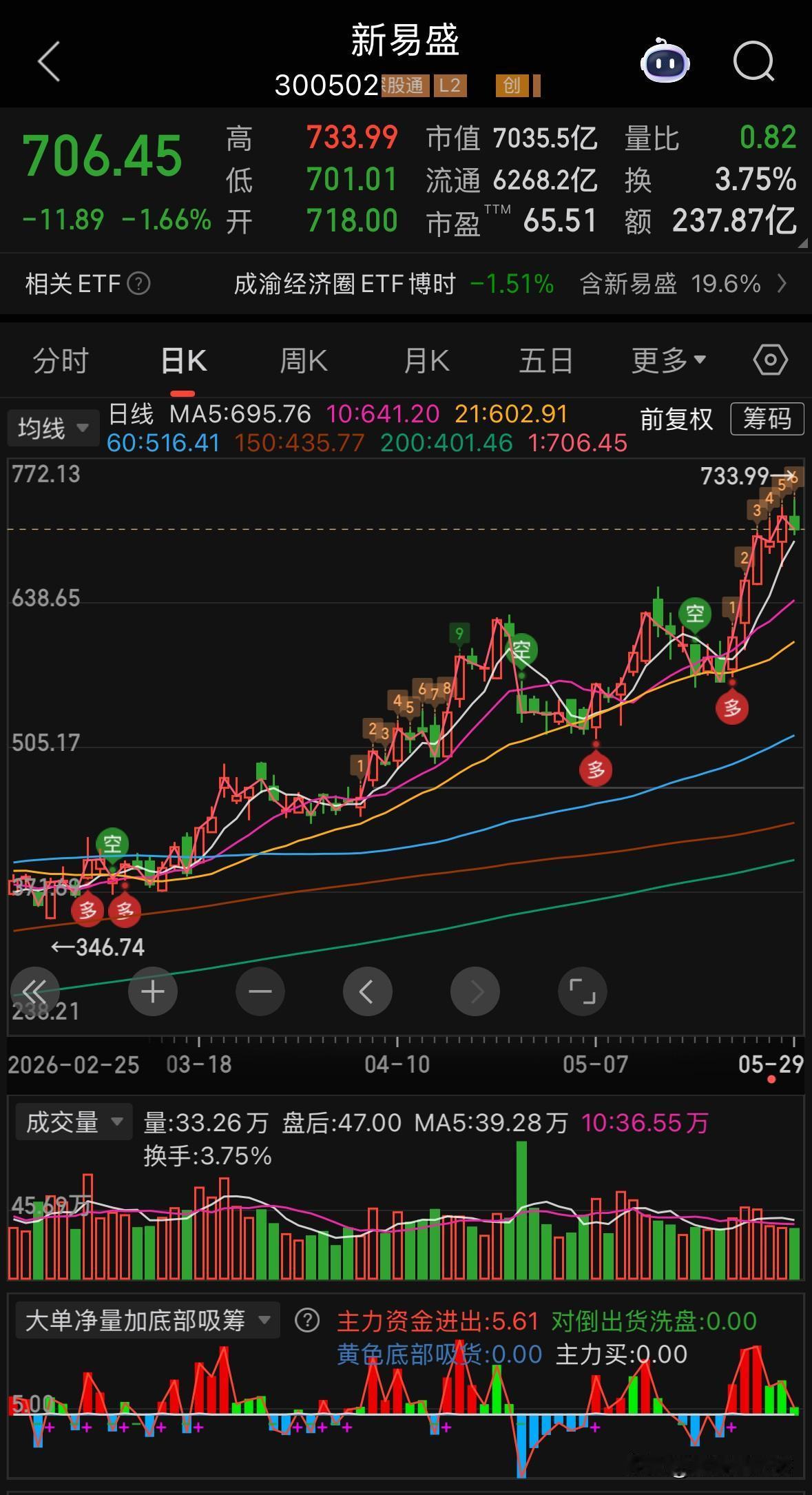Click the 04-10 date axis label
The width and height of the screenshot is (812, 1495).
pos(397,1064)
